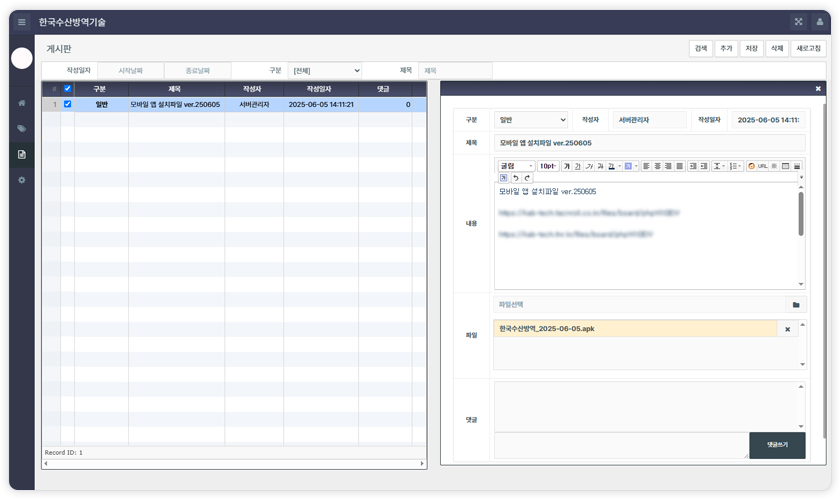The height and width of the screenshot is (500, 840).
Task: Justify the editor text
Action: pos(679,166)
